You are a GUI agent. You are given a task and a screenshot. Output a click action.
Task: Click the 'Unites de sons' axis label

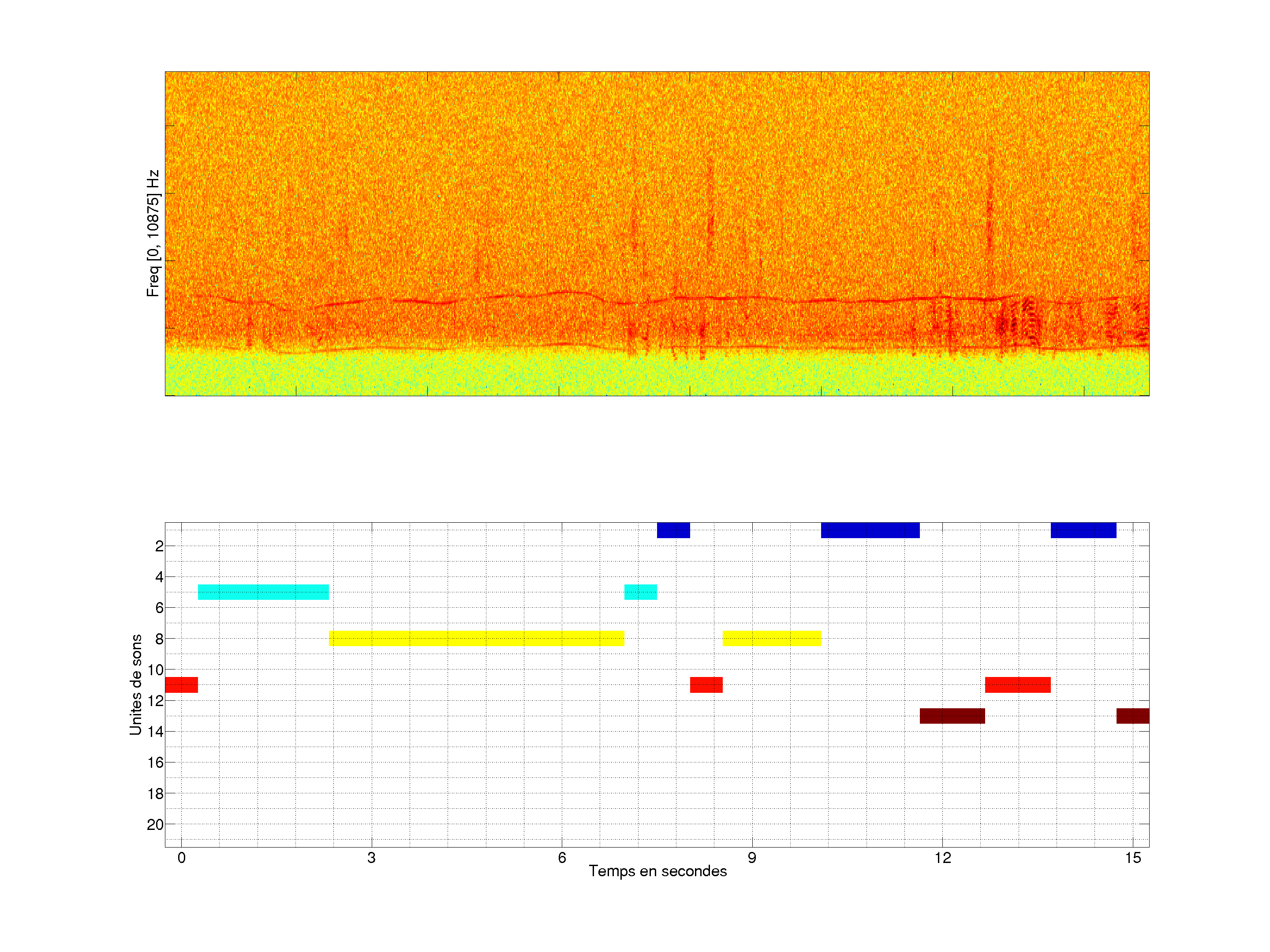click(x=136, y=684)
